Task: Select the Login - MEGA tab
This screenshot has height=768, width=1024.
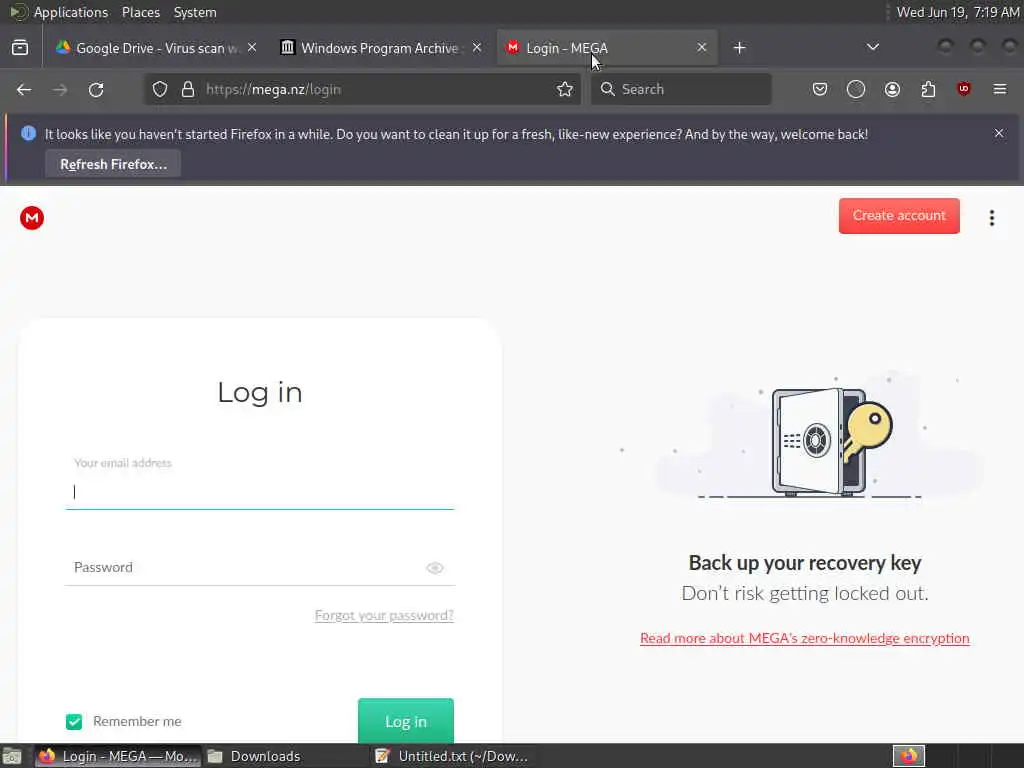Action: point(607,48)
